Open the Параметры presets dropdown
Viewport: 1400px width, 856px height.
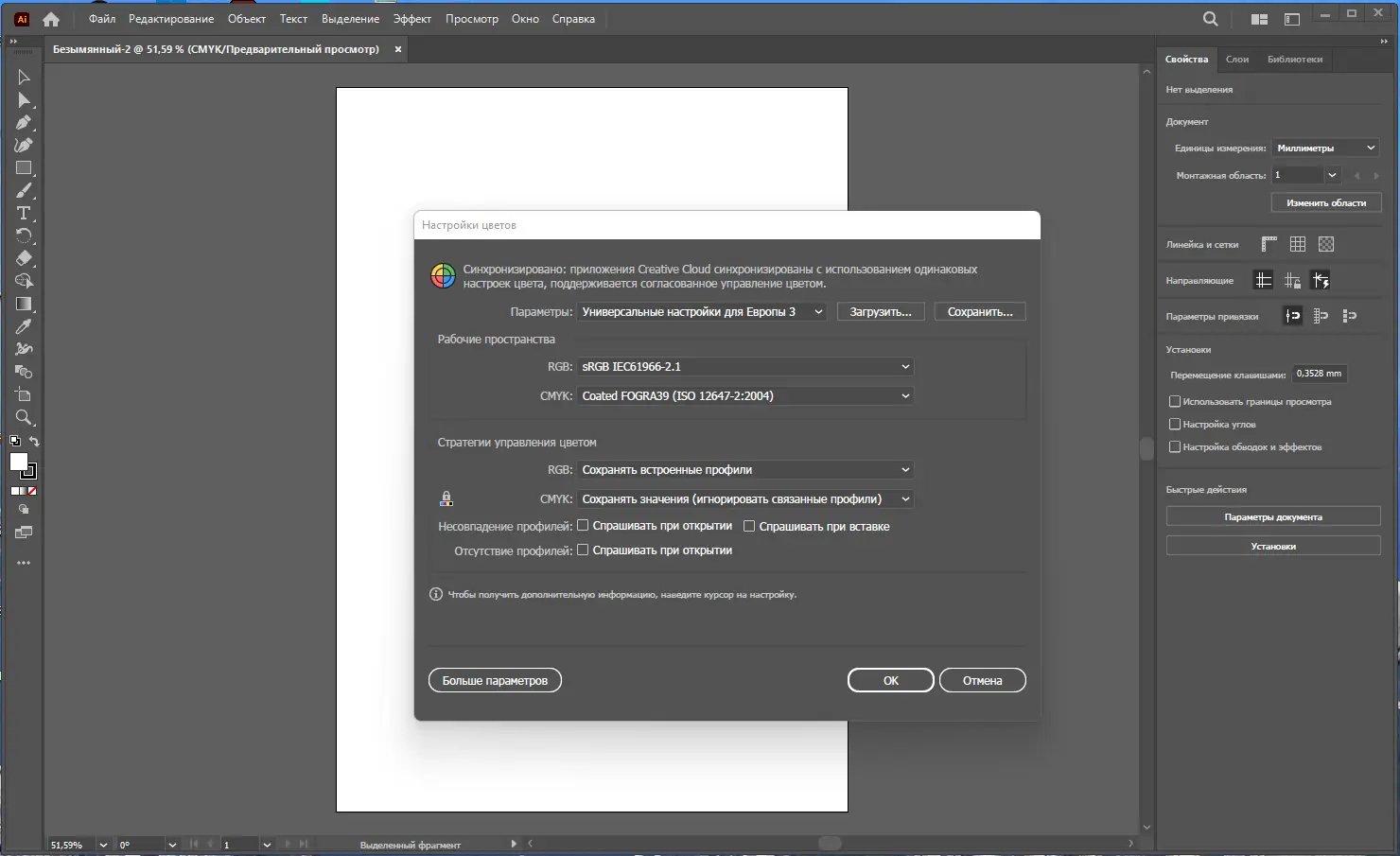703,311
